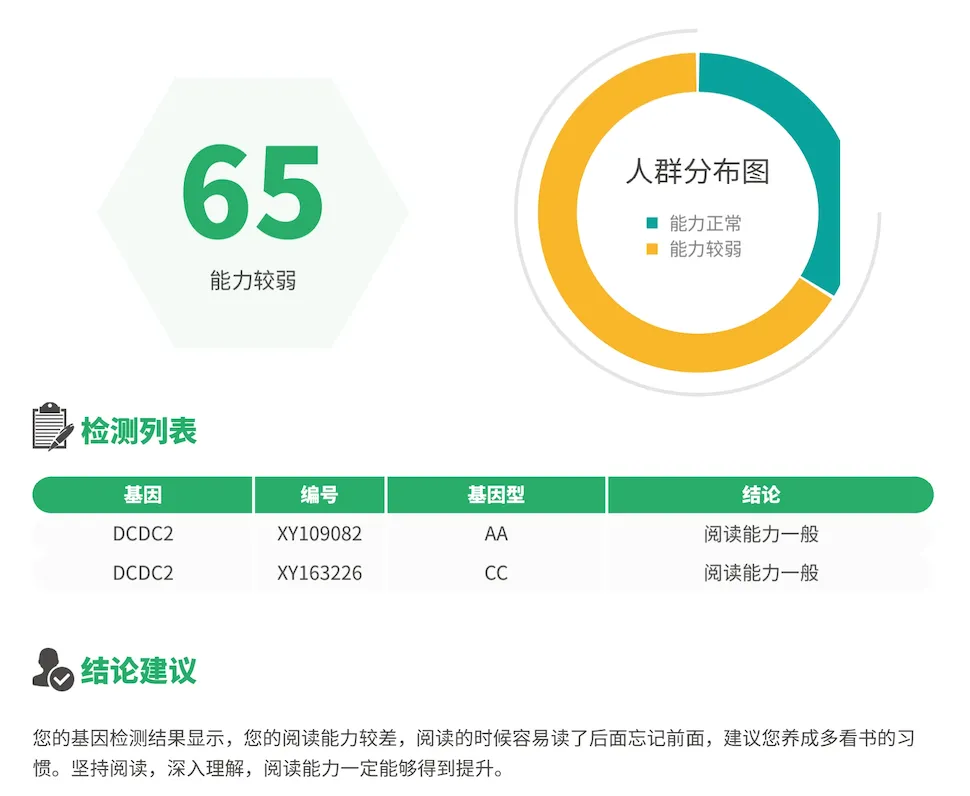The width and height of the screenshot is (970, 796).
Task: Click the 基因型 column header
Action: (496, 495)
